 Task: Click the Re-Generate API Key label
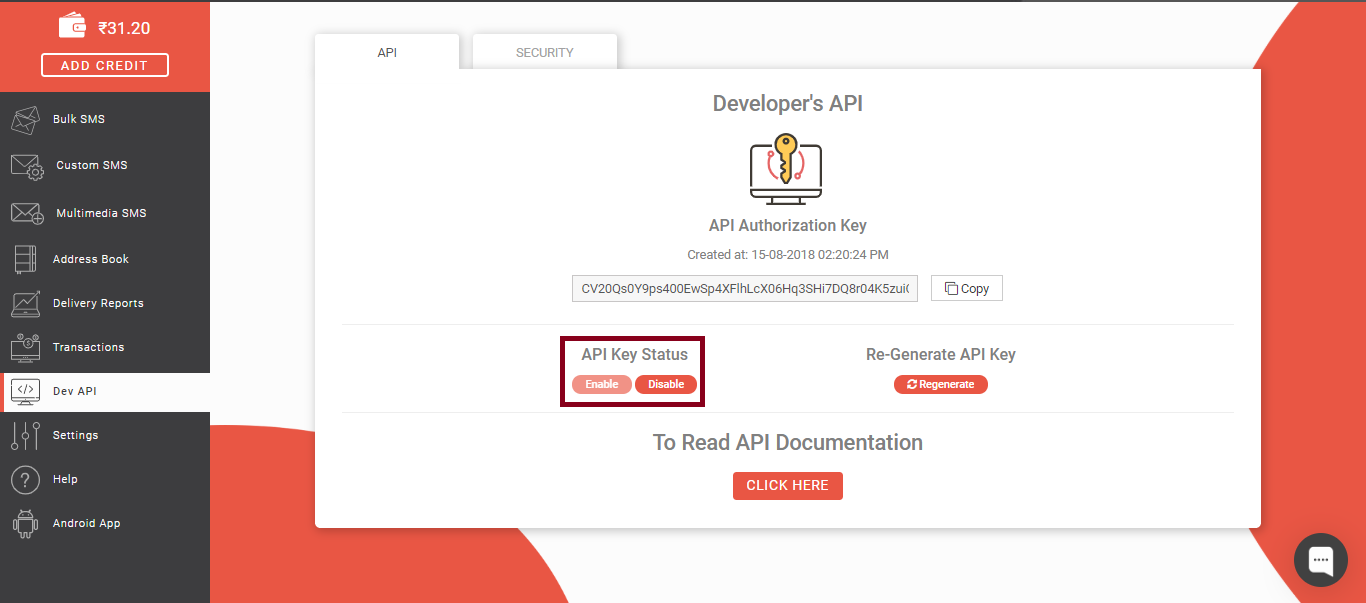941,354
